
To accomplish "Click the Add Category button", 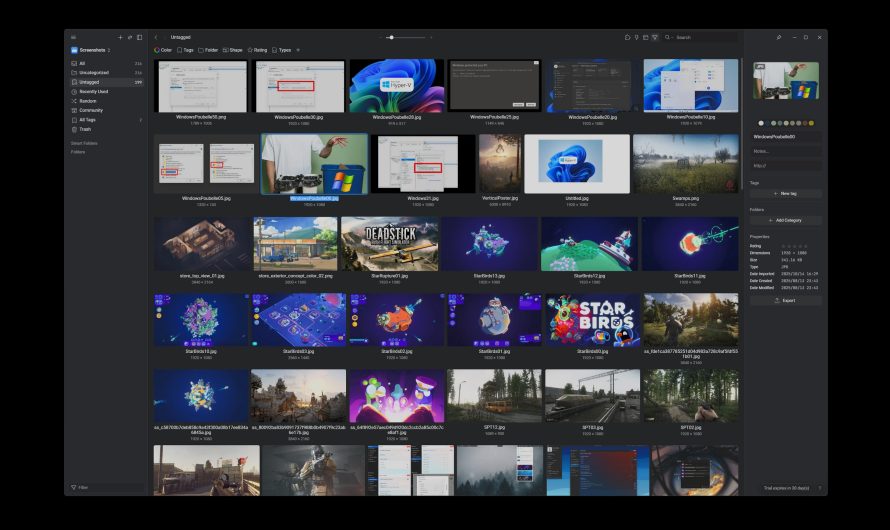I will pyautogui.click(x=785, y=220).
